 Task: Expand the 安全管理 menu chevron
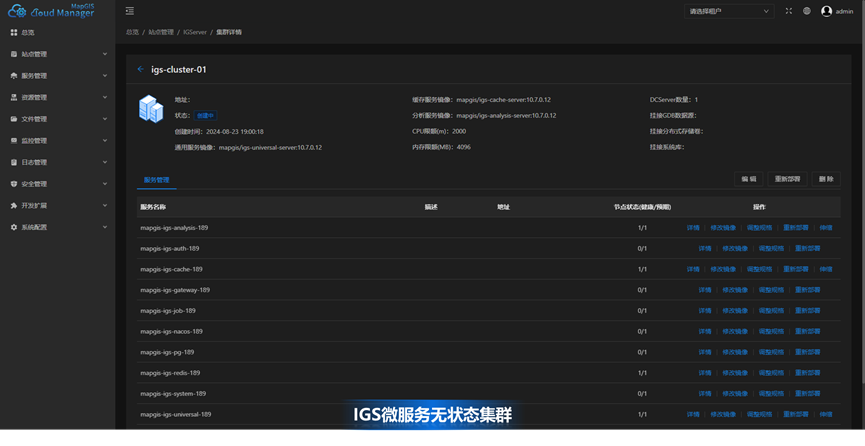105,184
